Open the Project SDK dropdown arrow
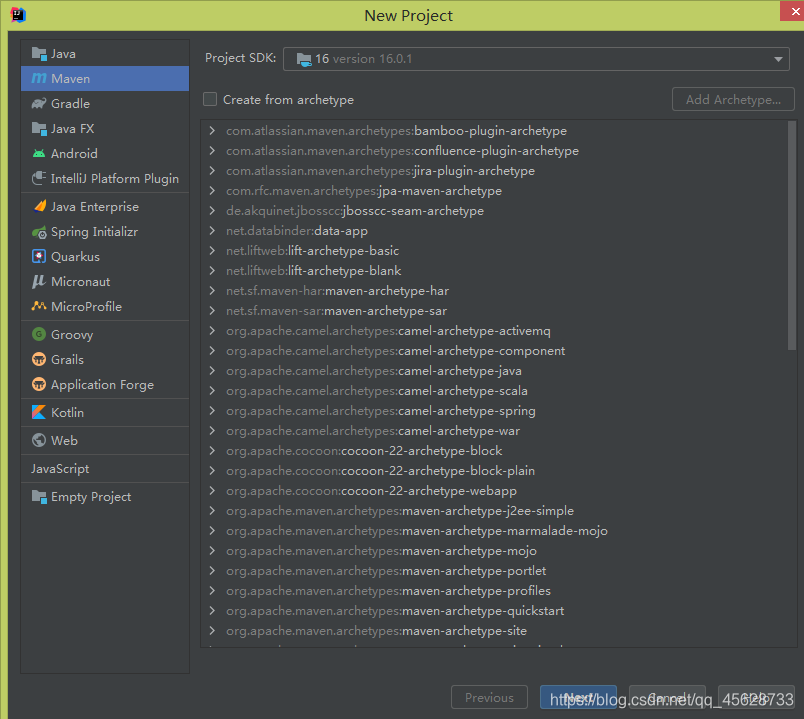The image size is (804, 719). pos(778,59)
